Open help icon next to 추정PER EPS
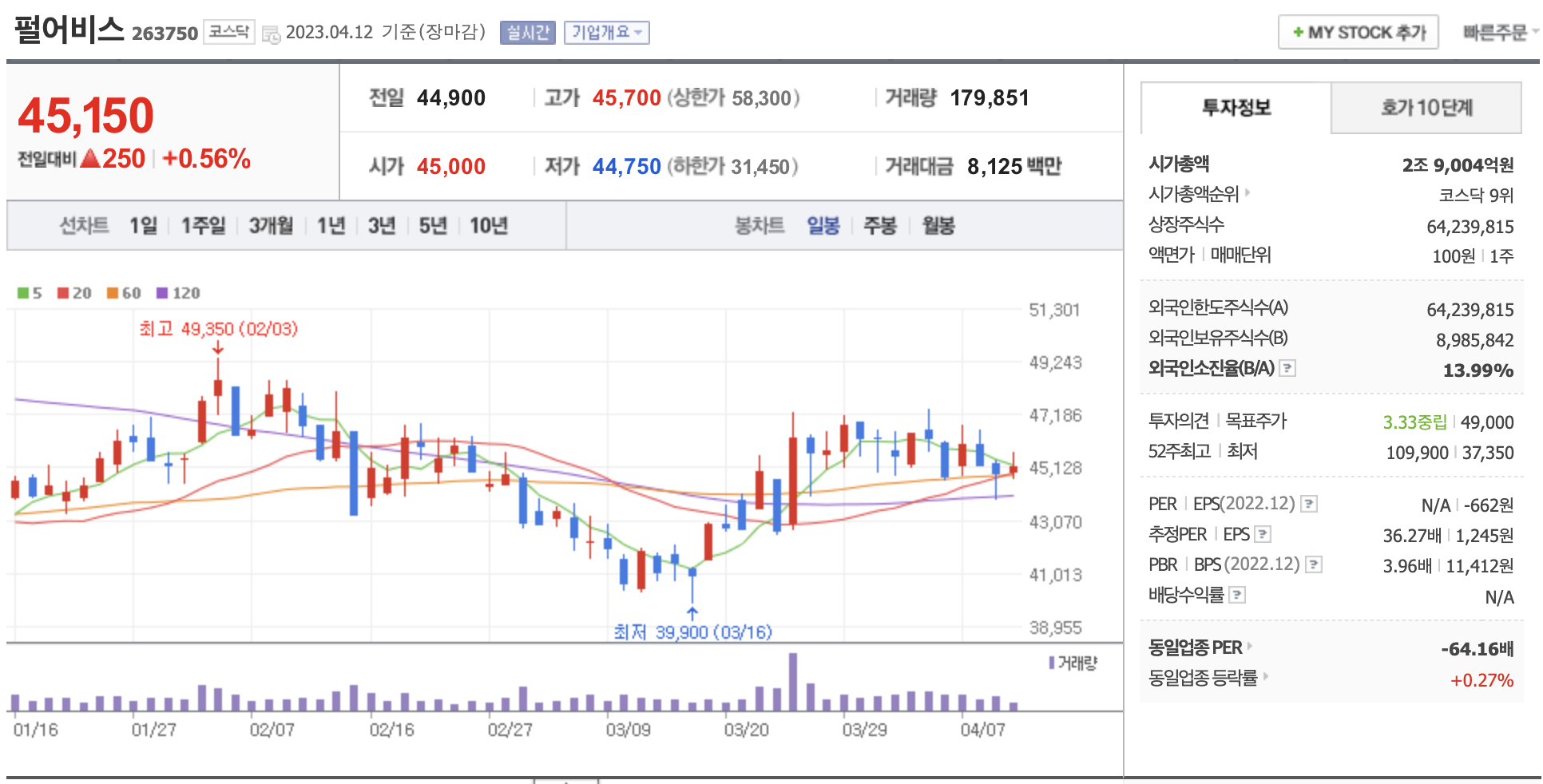Image resolution: width=1543 pixels, height=784 pixels. tap(1263, 534)
